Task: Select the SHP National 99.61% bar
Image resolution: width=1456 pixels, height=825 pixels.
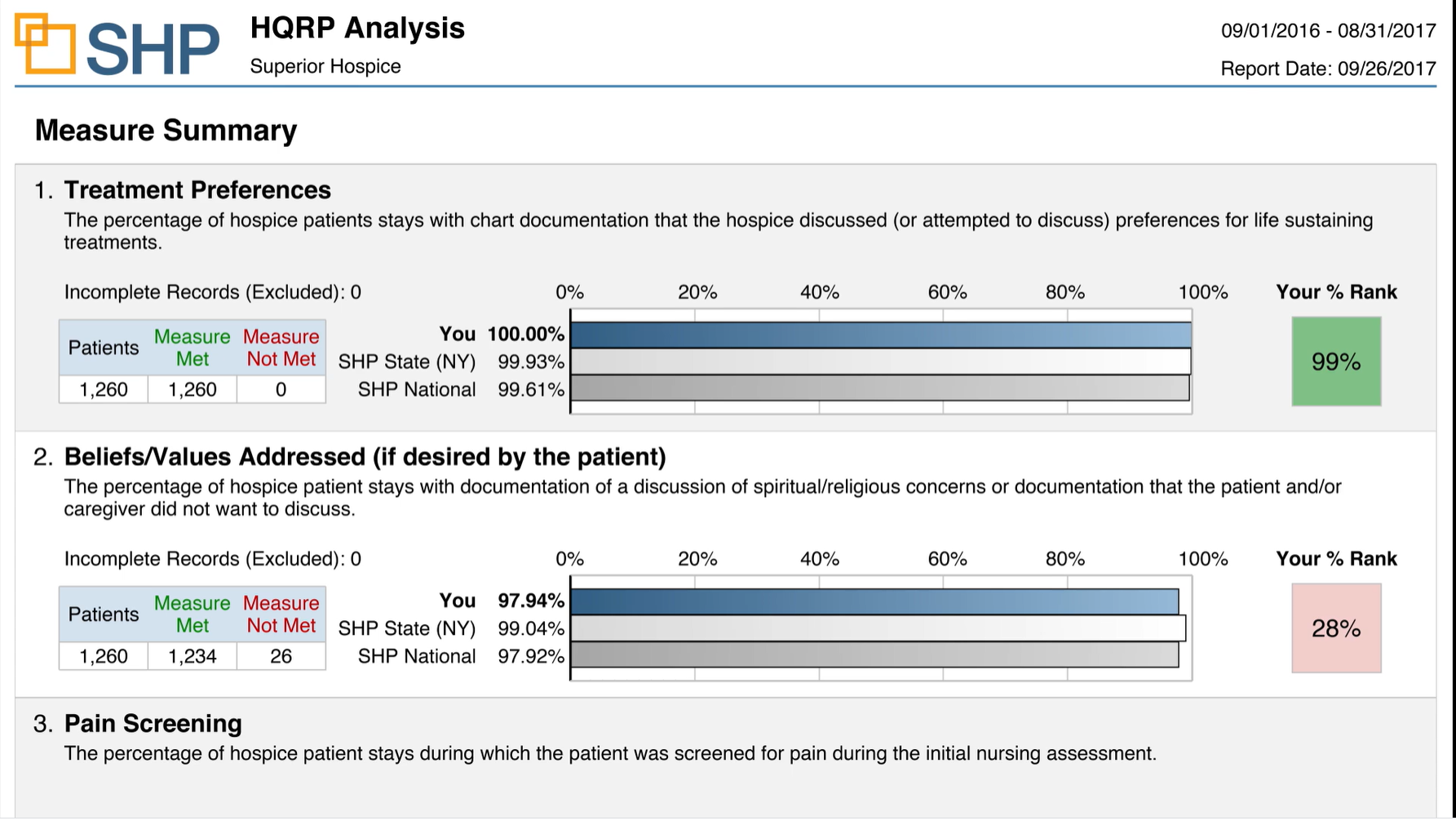Action: [880, 388]
